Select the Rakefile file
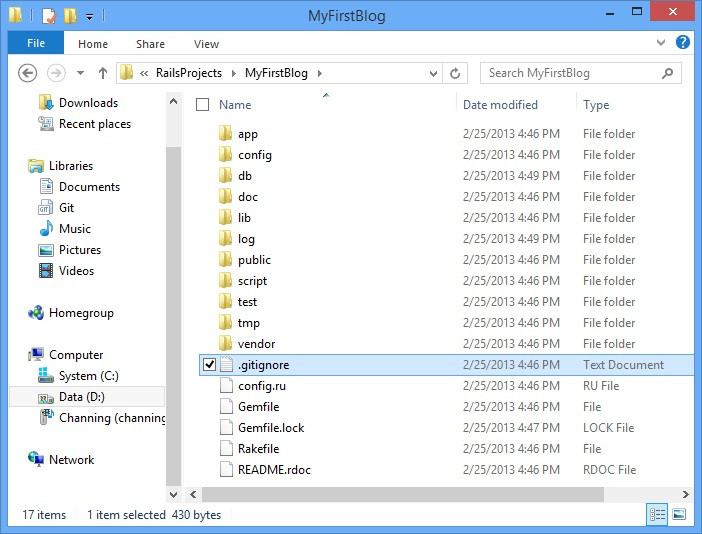Image resolution: width=702 pixels, height=534 pixels. tap(258, 449)
